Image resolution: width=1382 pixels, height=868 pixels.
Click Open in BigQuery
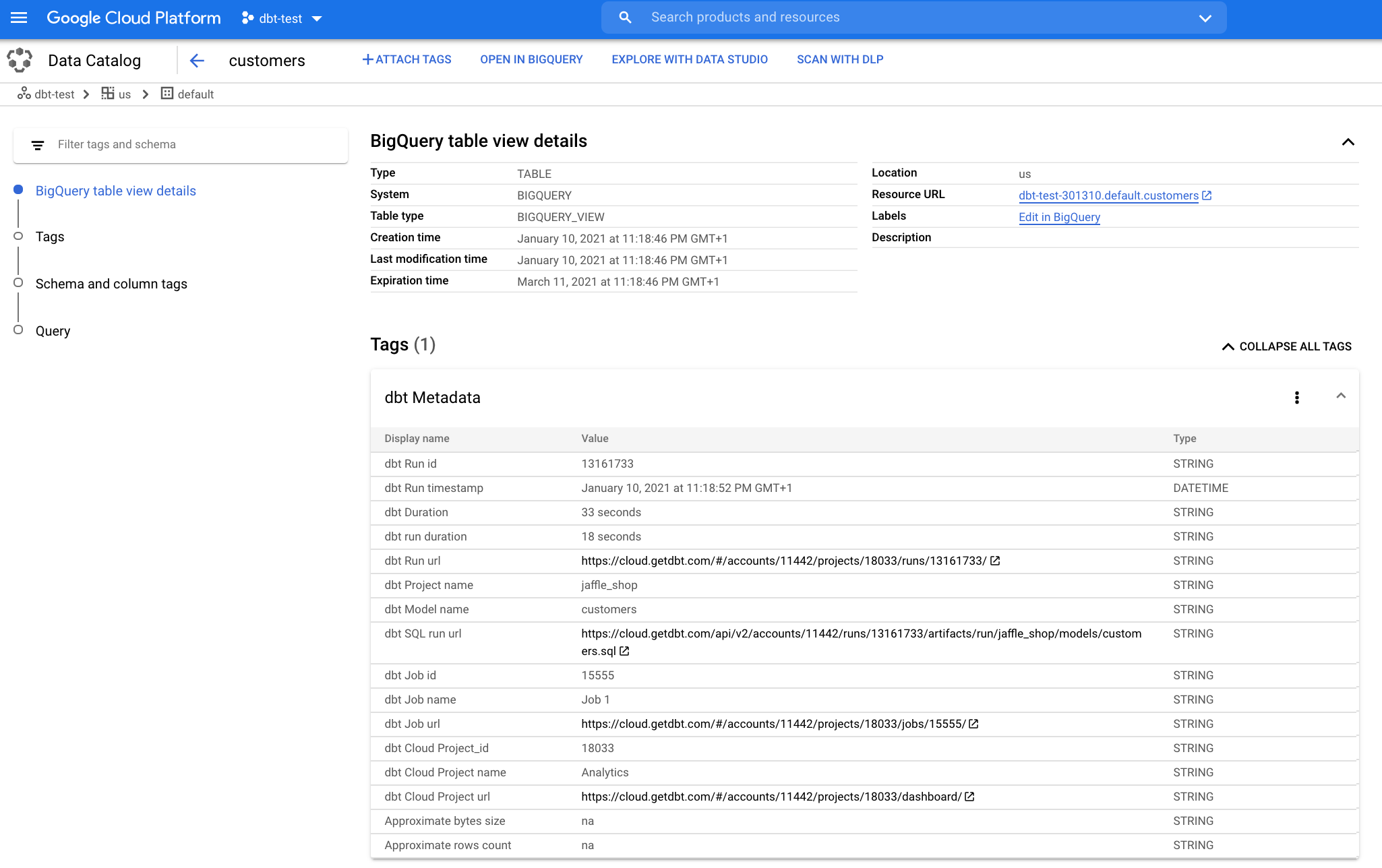(531, 59)
